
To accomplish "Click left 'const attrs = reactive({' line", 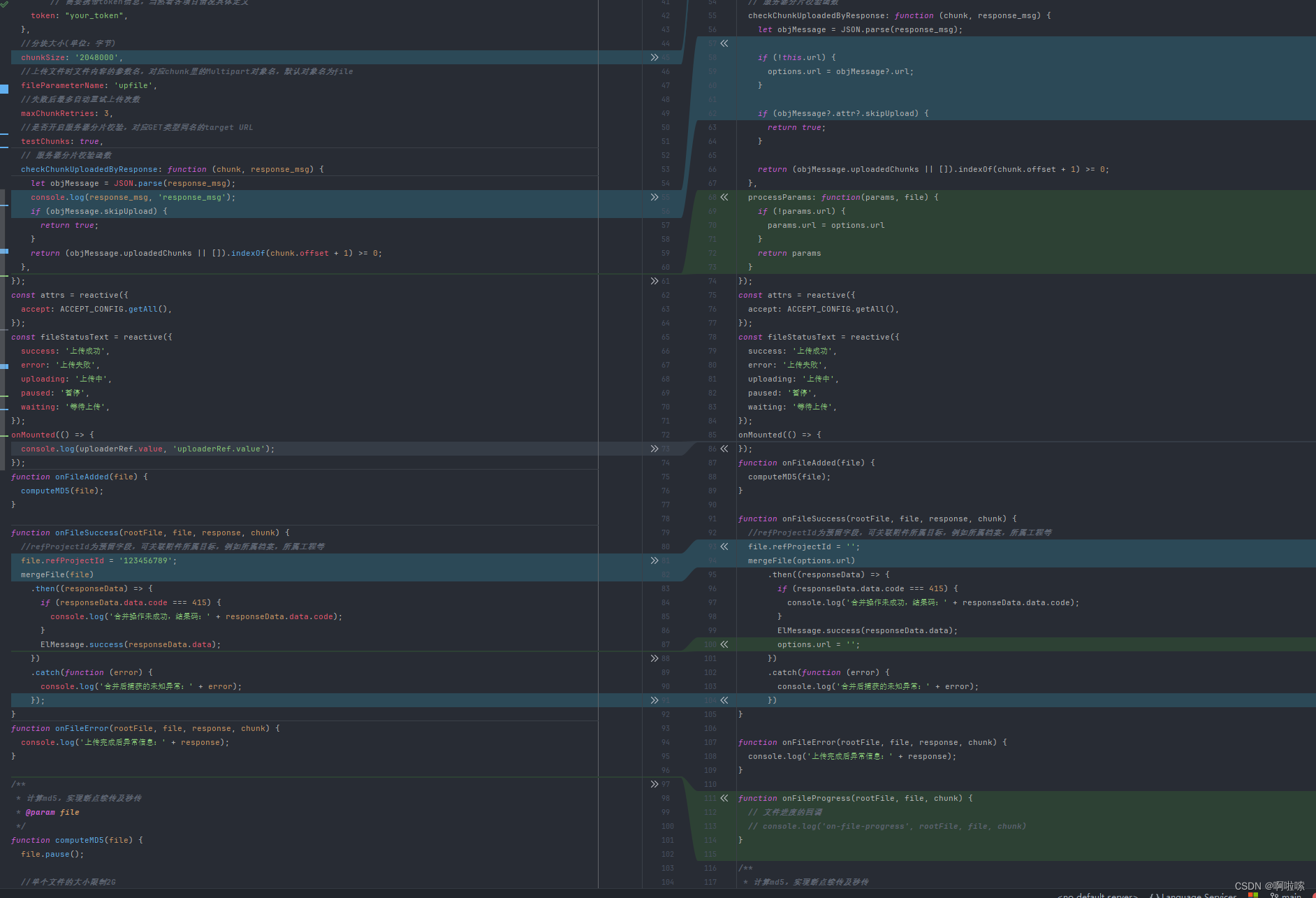I will 70,295.
